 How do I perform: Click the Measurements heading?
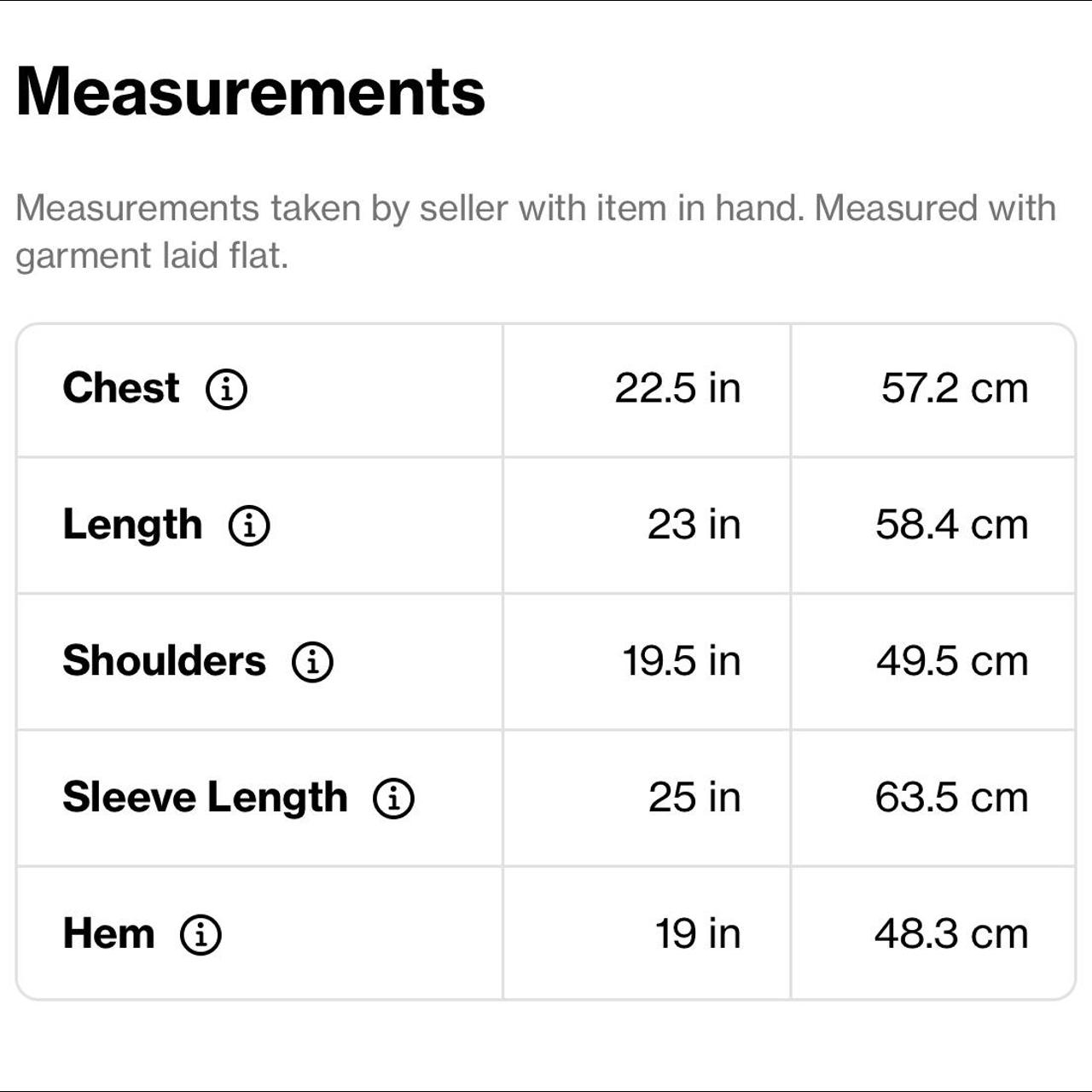(250, 91)
